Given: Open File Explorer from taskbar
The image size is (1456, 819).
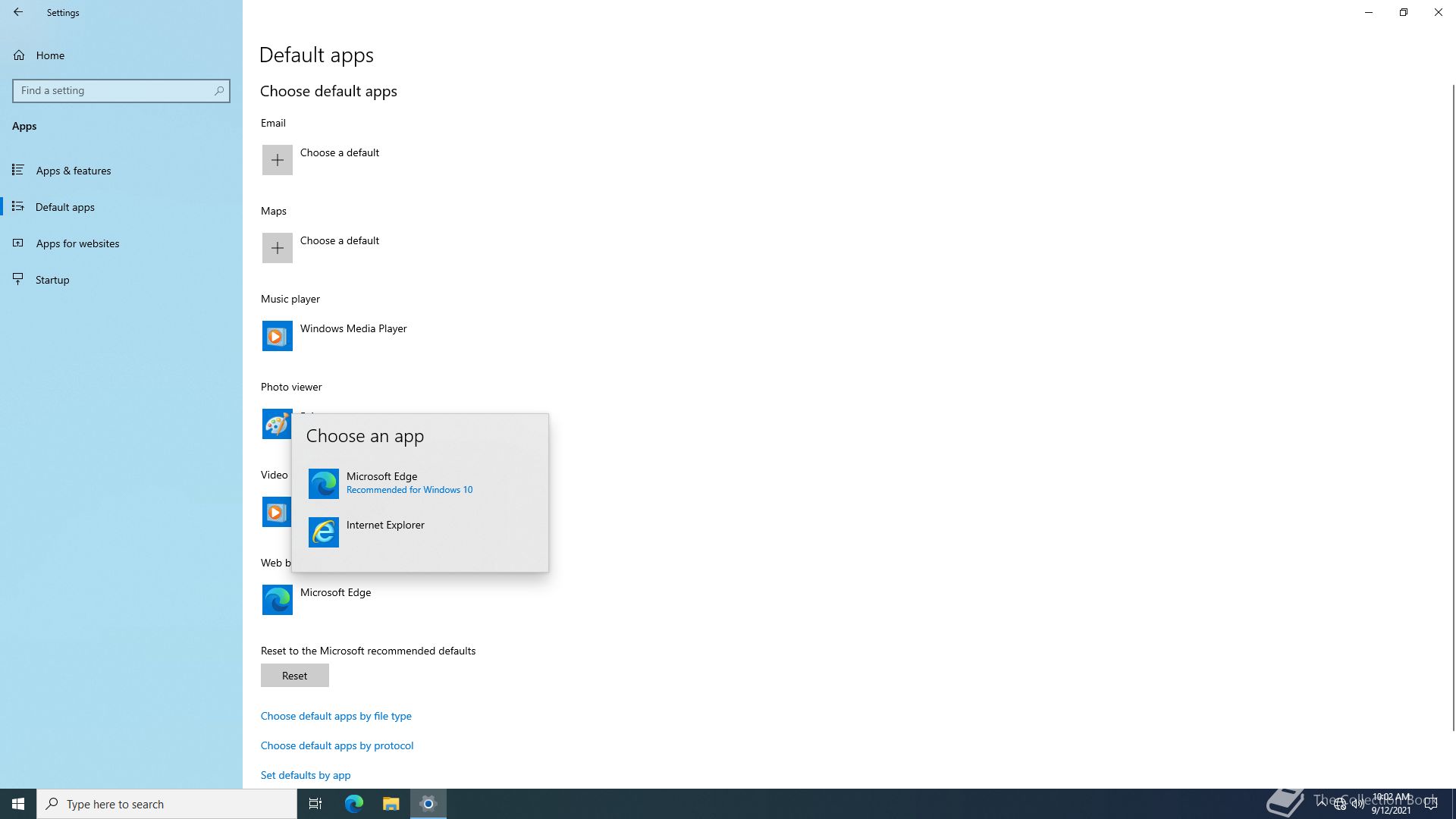Looking at the screenshot, I should (x=391, y=804).
